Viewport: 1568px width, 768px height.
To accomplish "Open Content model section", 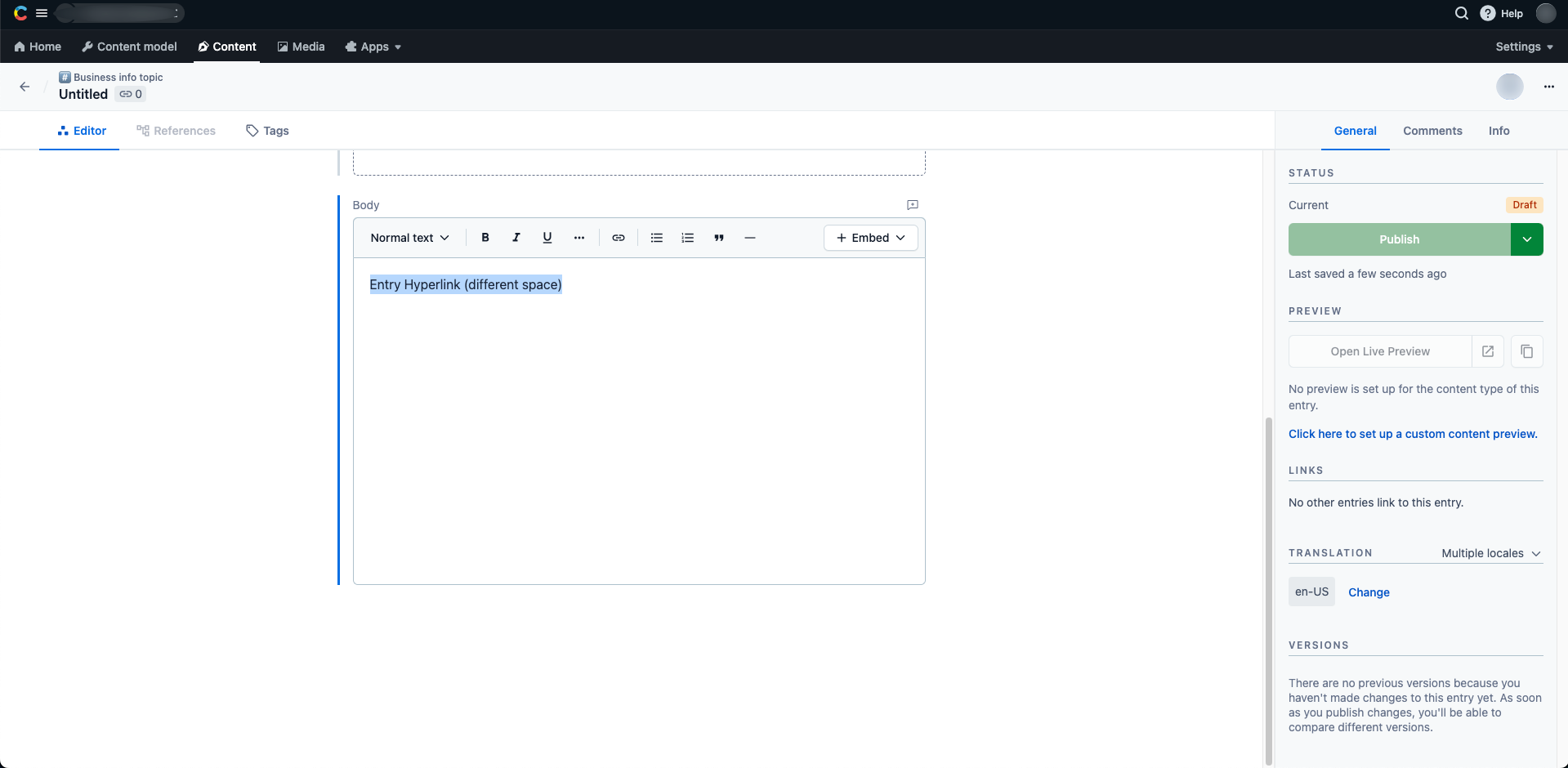I will pyautogui.click(x=129, y=47).
